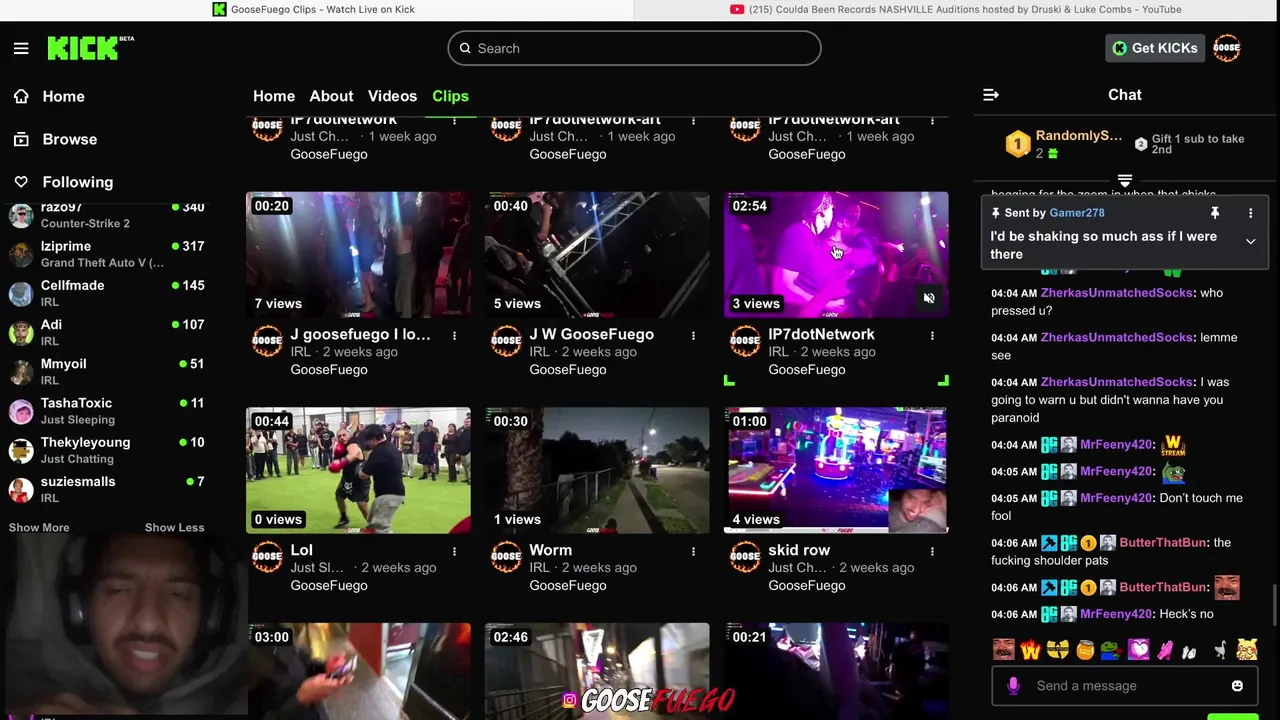Click the Home tab on channel

coord(274,96)
